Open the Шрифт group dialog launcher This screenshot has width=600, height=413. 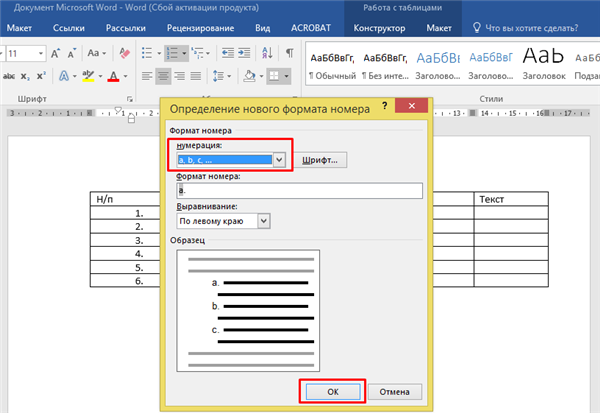130,99
